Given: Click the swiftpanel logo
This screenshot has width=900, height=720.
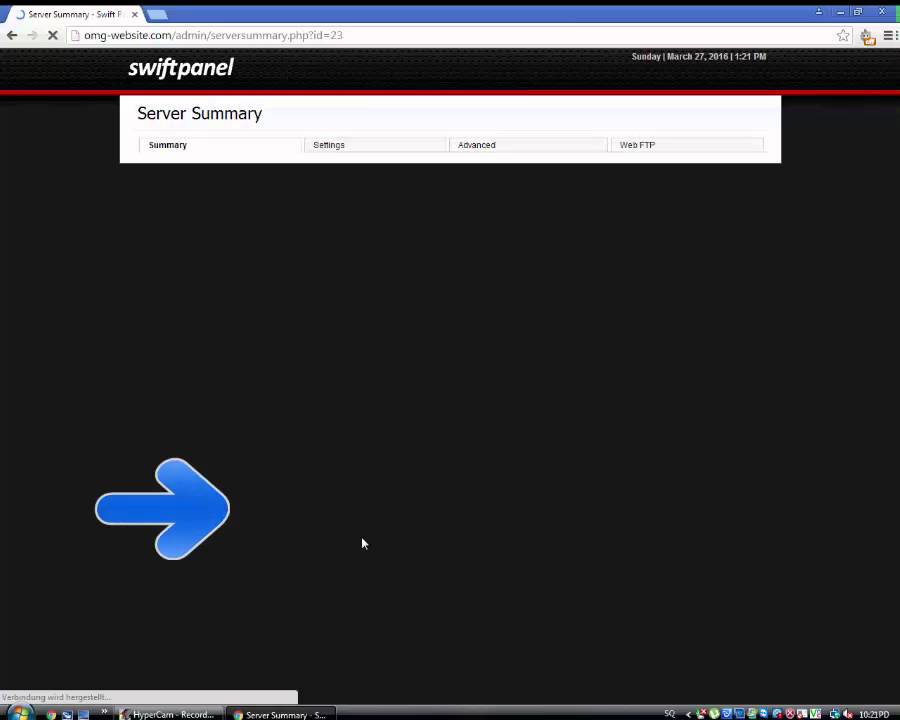Looking at the screenshot, I should pos(181,68).
